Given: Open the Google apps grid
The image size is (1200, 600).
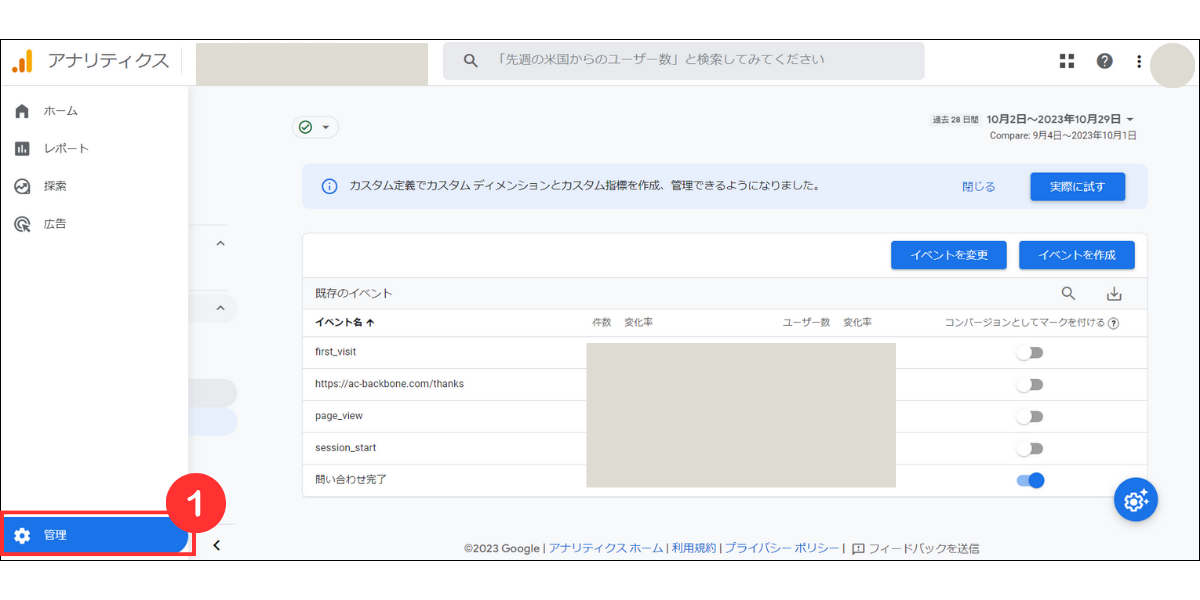Looking at the screenshot, I should [1067, 61].
